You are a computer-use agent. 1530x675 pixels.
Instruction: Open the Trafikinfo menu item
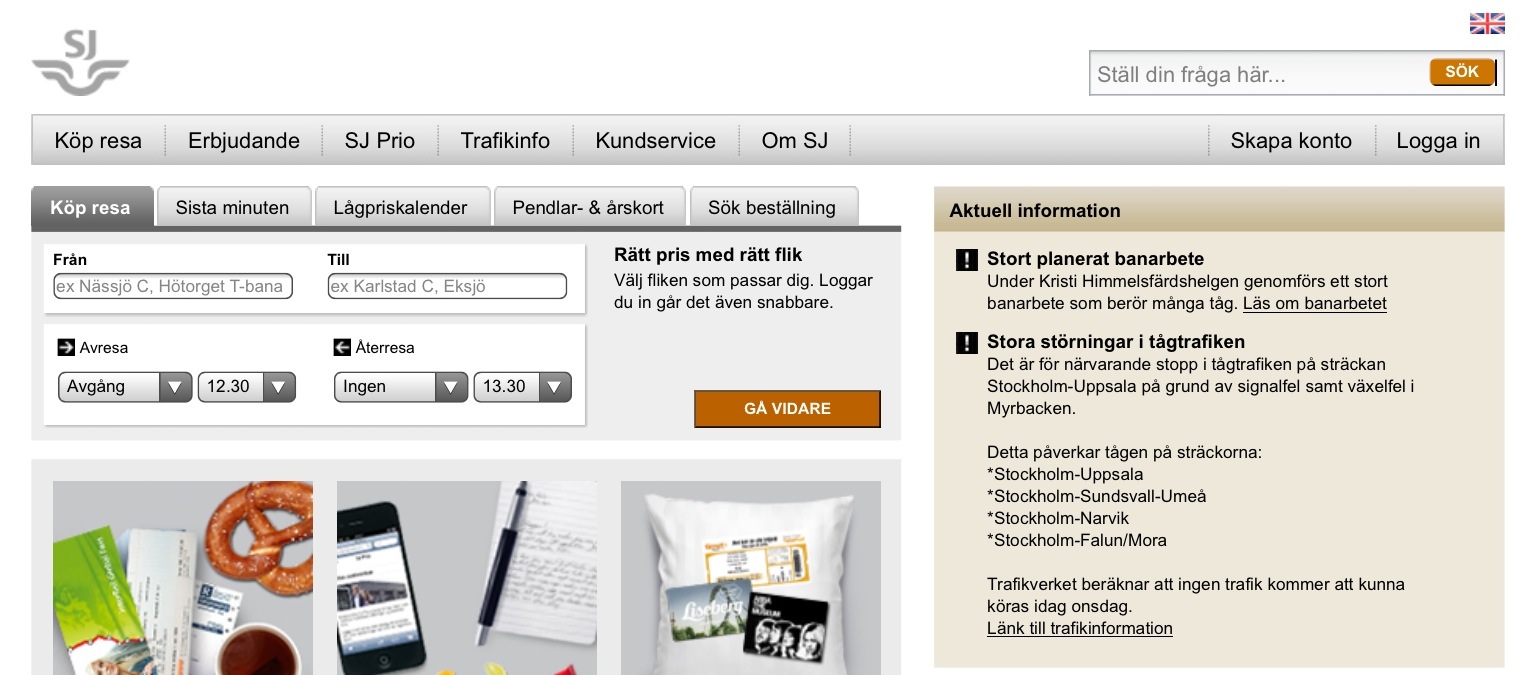pos(505,141)
